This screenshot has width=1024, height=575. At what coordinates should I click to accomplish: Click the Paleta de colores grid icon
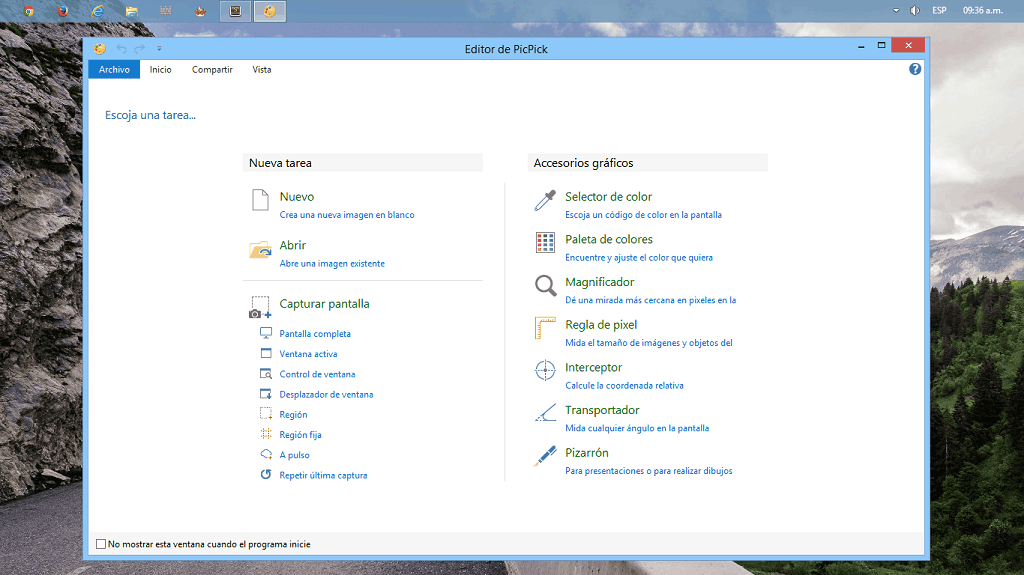pyautogui.click(x=545, y=242)
